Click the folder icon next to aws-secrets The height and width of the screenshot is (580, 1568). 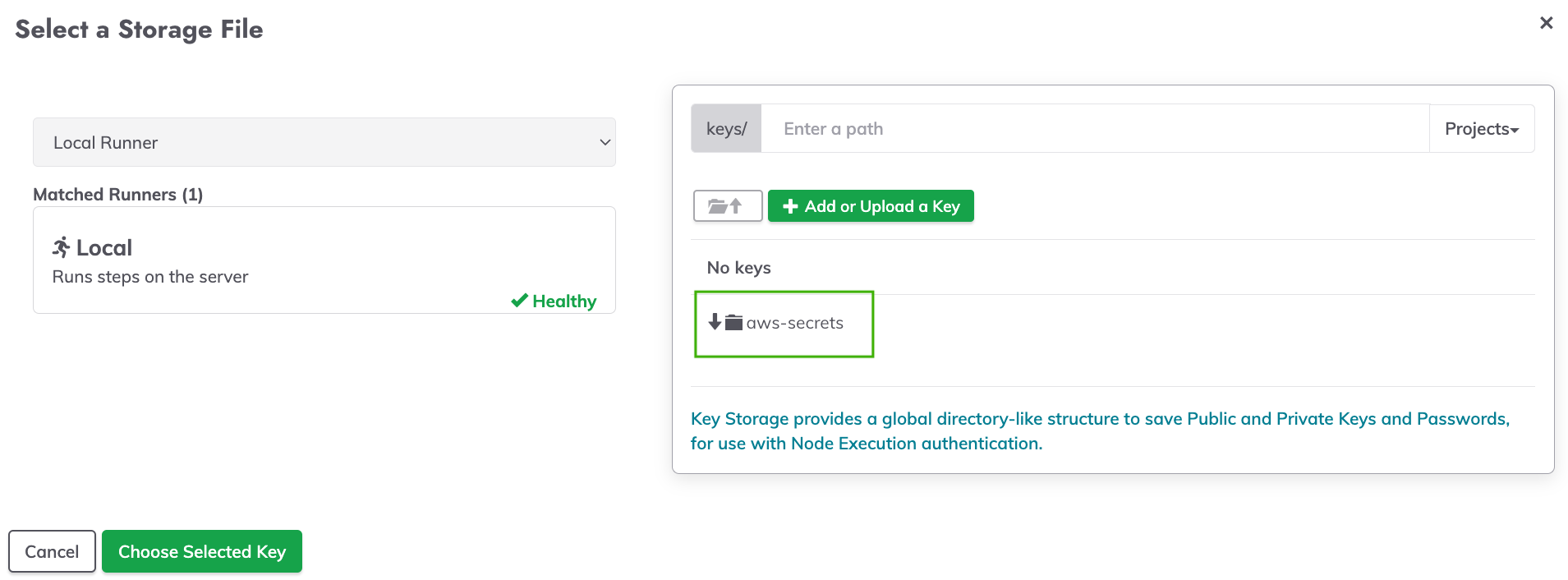[x=733, y=323]
